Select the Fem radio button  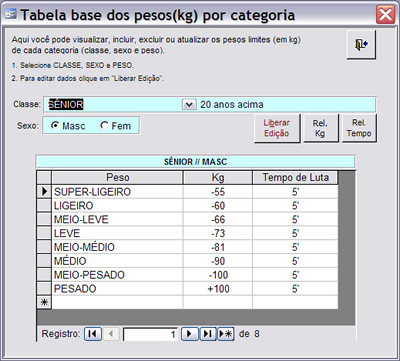[104, 126]
